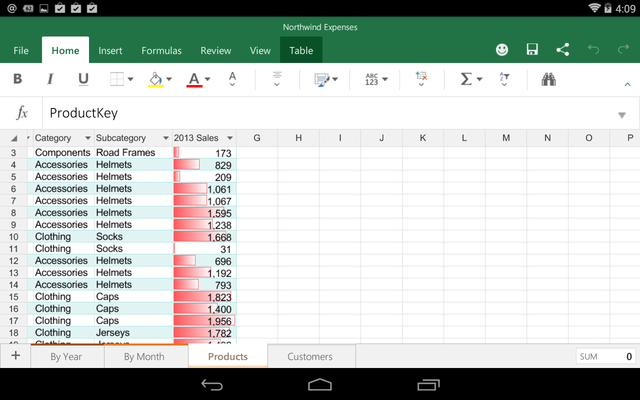The height and width of the screenshot is (400, 640).
Task: Select all cells with the corner triangle
Action: pyautogui.click(x=14, y=138)
